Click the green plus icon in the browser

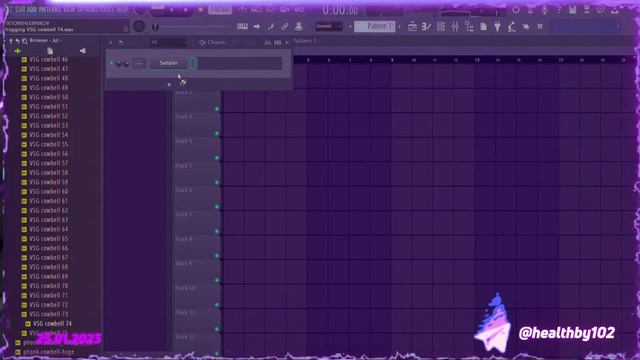coord(18,51)
